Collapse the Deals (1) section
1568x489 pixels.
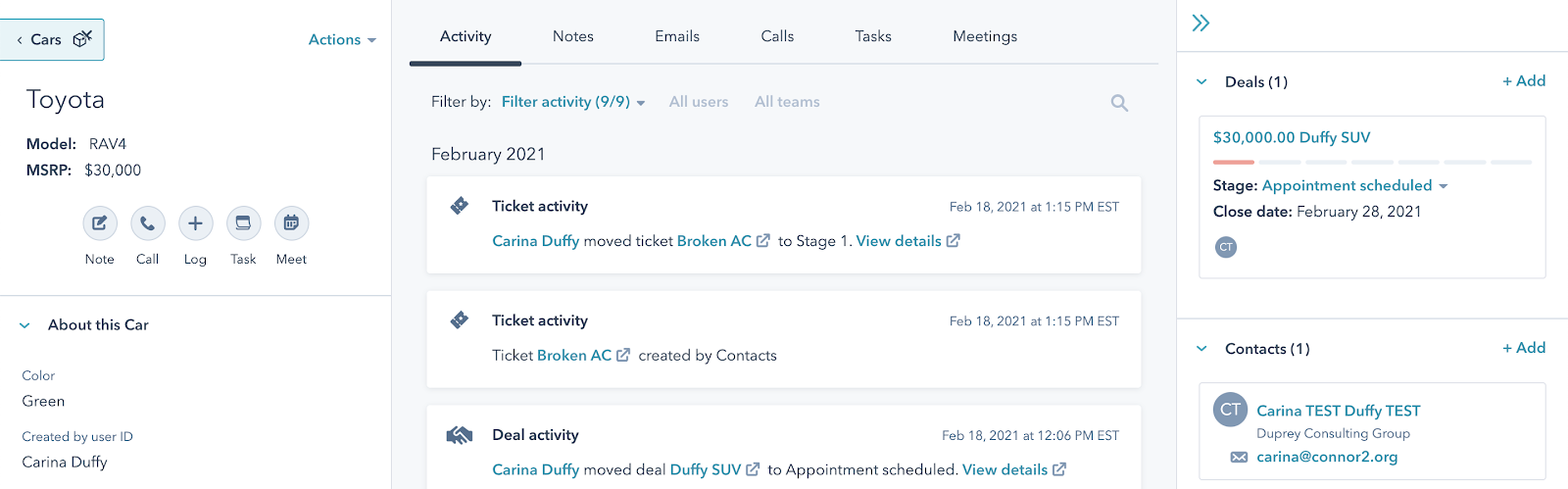point(1201,82)
